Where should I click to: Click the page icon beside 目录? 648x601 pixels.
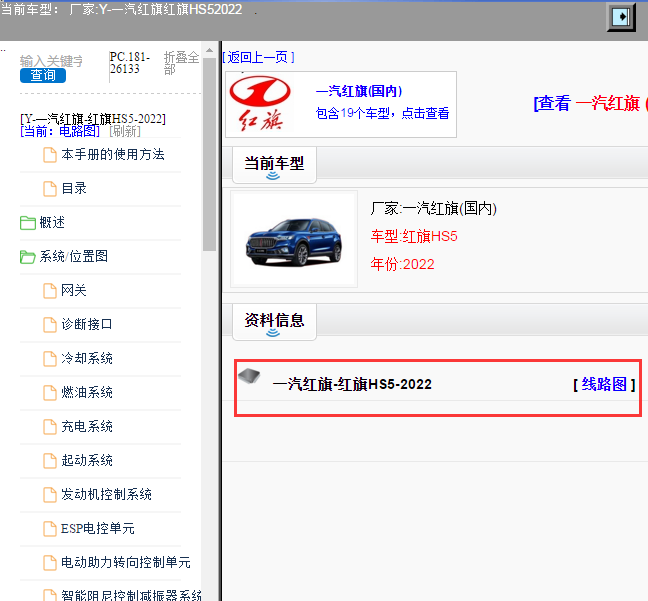(x=50, y=188)
